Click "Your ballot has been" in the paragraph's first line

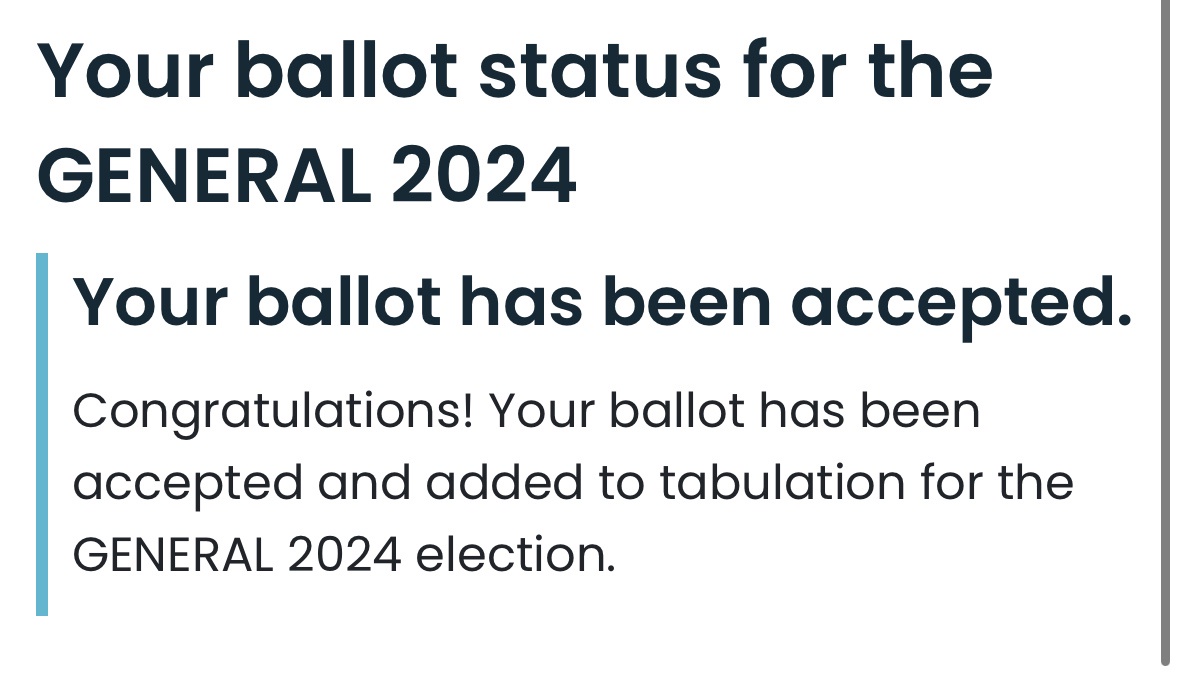735,411
